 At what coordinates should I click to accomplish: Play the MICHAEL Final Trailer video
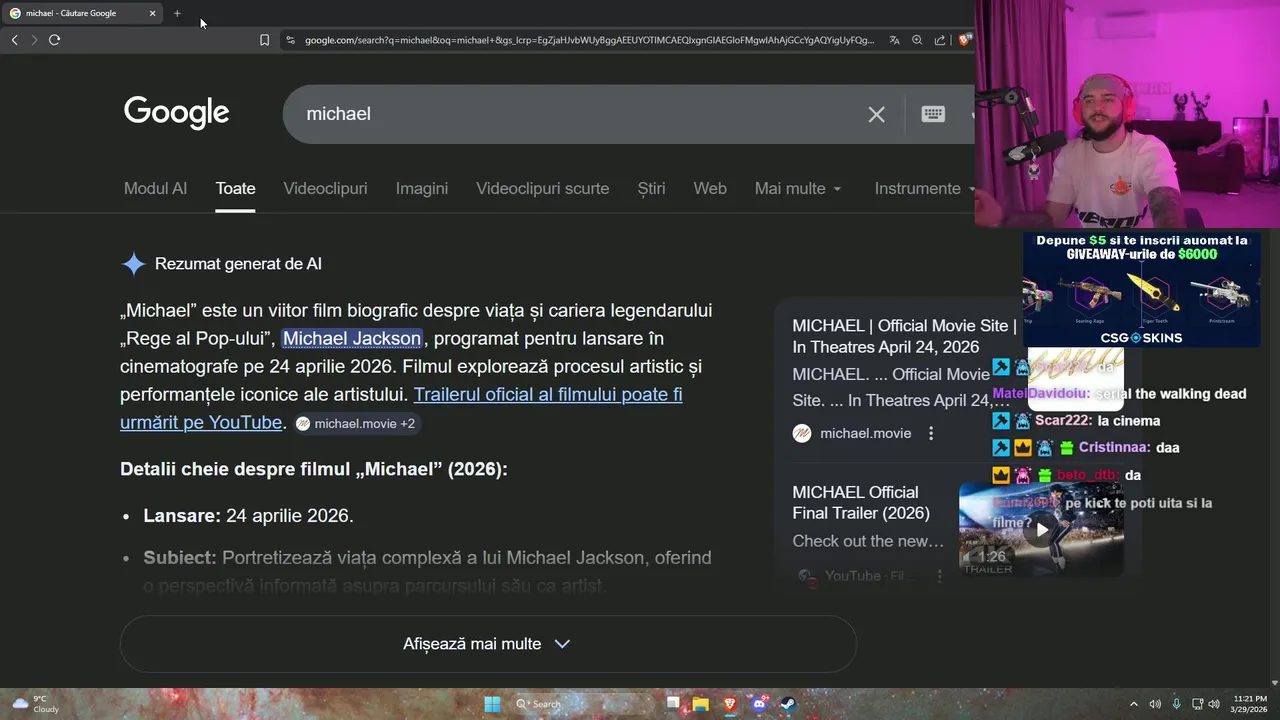click(x=1041, y=530)
